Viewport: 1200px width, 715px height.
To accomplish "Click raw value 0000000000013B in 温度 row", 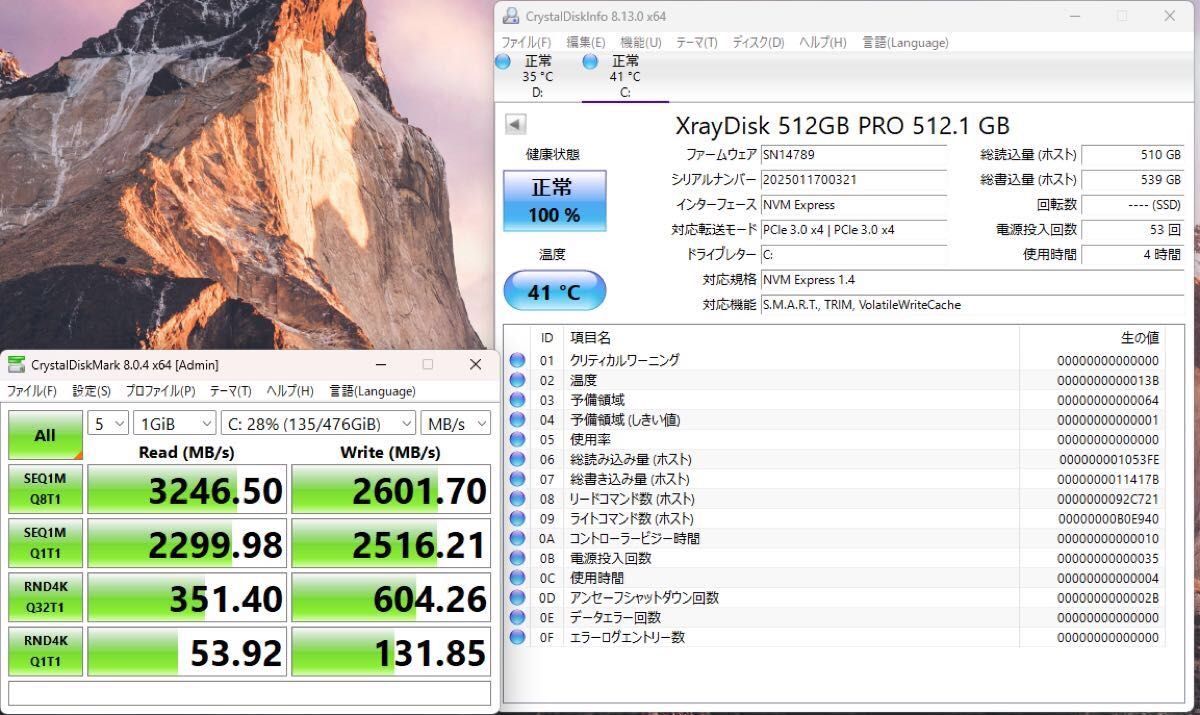I will (1108, 381).
